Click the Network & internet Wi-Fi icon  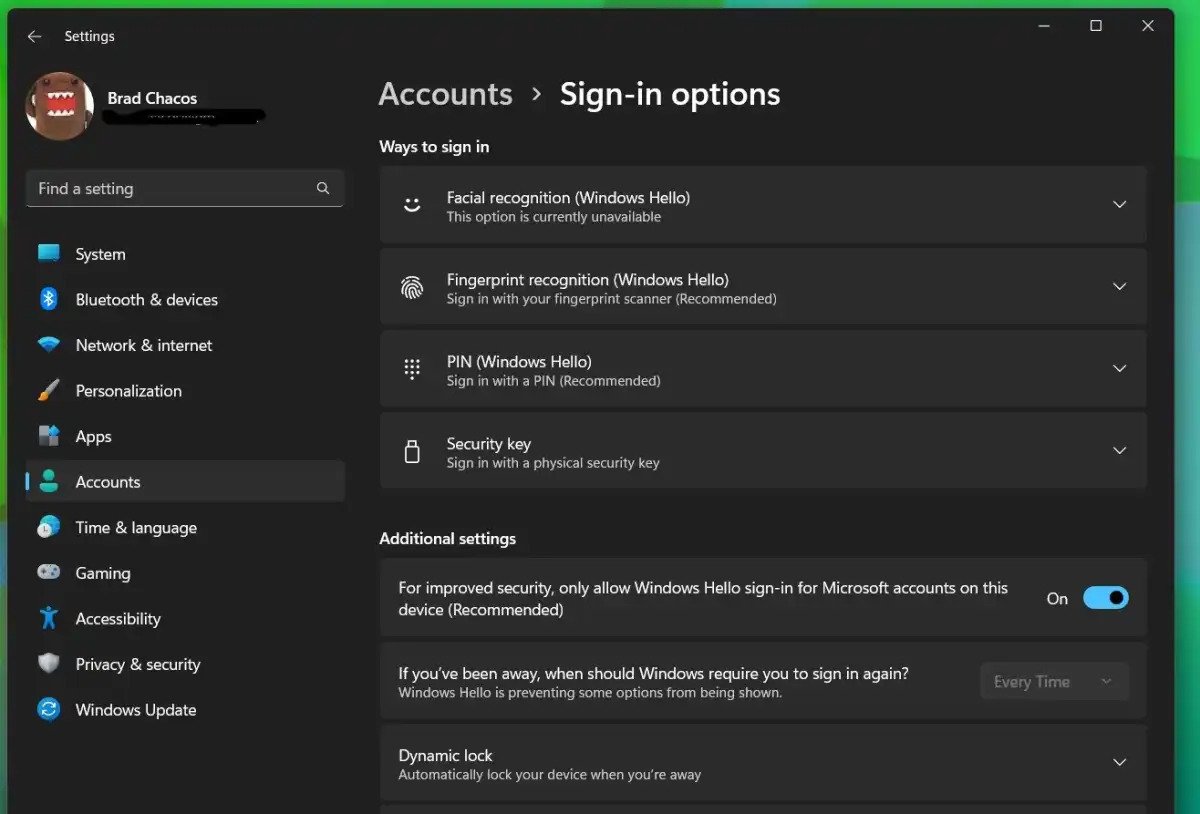(x=48, y=345)
